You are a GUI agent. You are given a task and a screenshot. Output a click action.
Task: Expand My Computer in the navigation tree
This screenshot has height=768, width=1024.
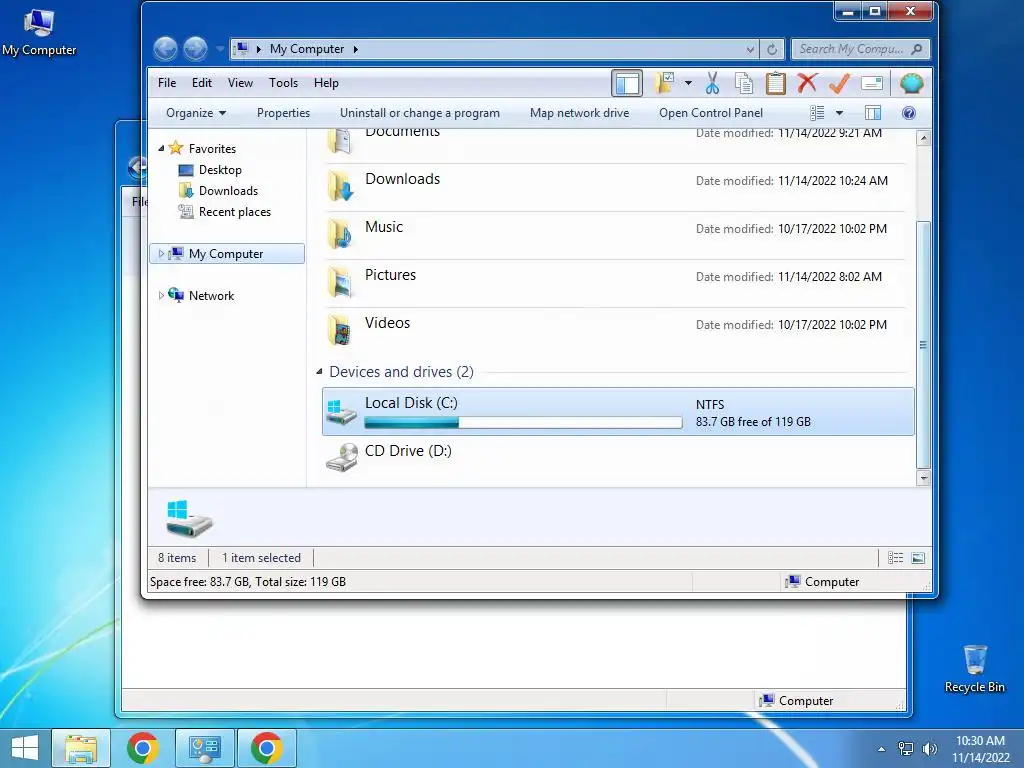161,253
